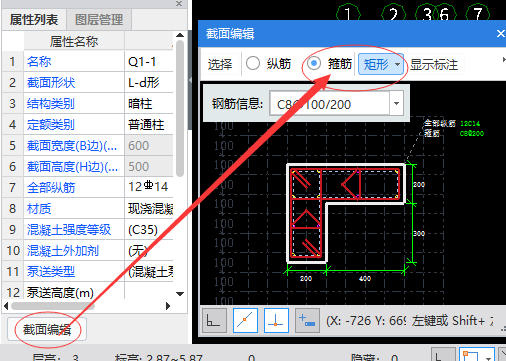Click the 普通柱 value cell

149,125
